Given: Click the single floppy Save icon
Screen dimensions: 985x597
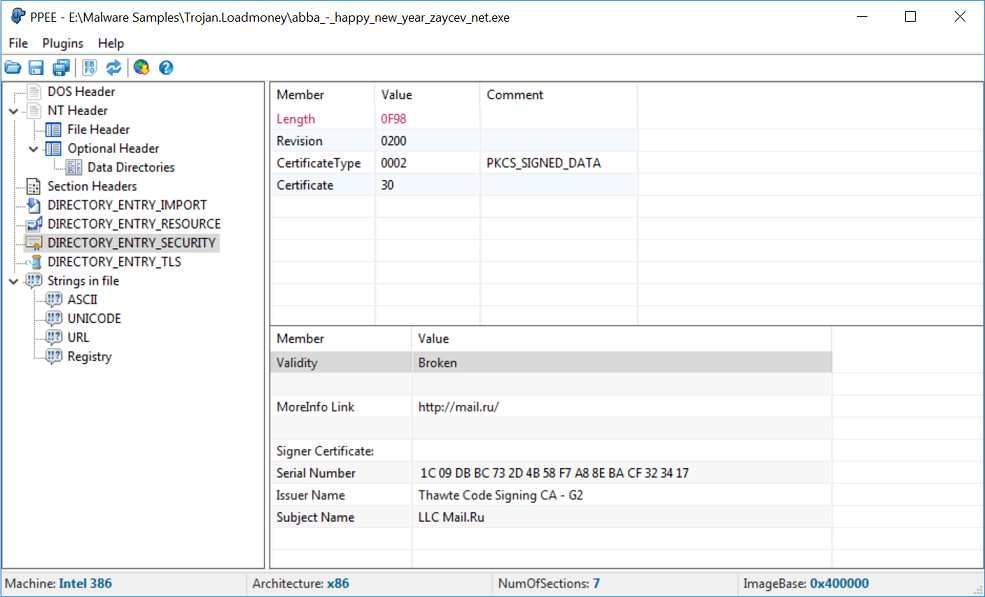Looking at the screenshot, I should pyautogui.click(x=36, y=67).
